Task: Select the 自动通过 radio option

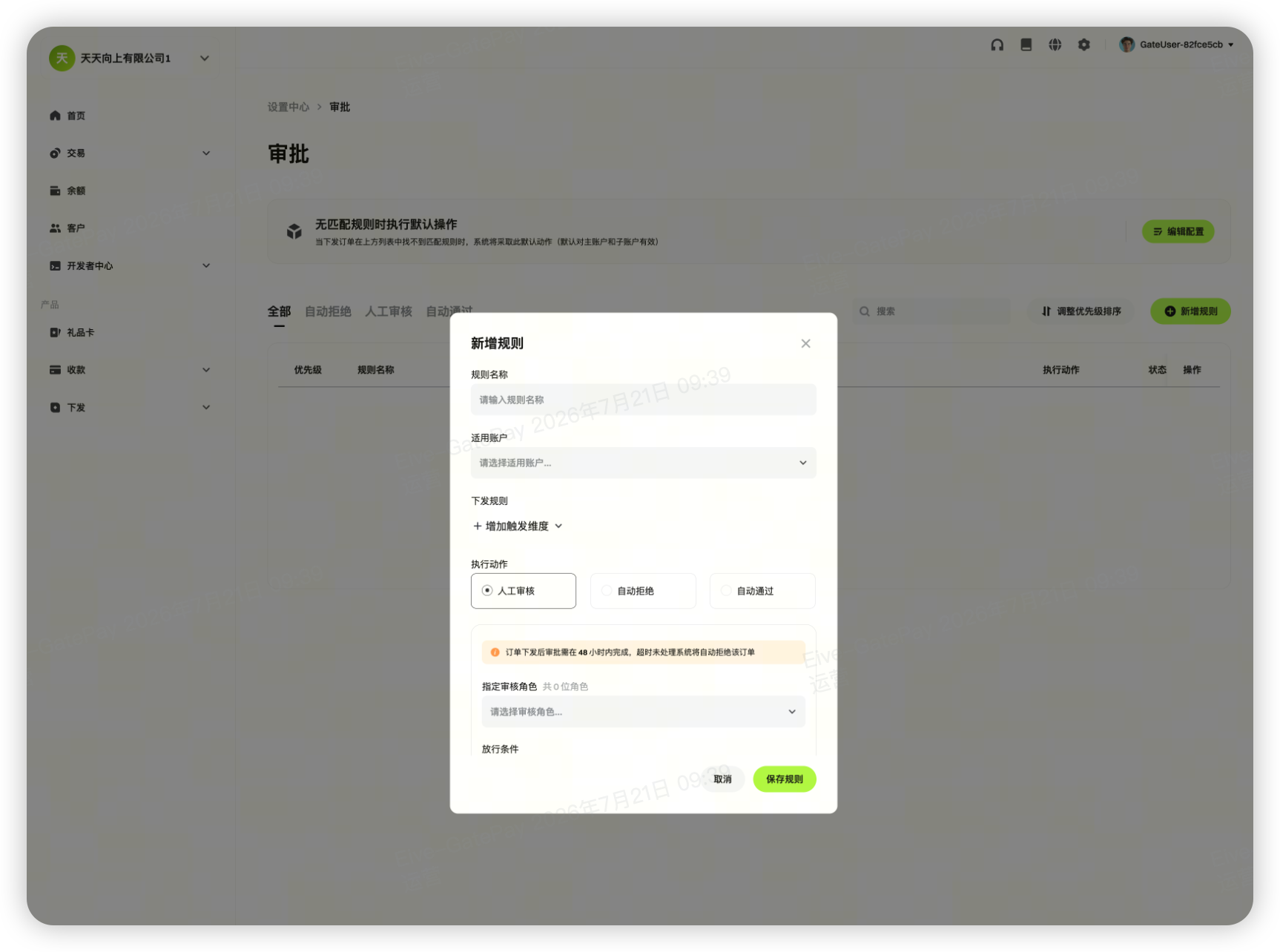Action: coord(762,591)
